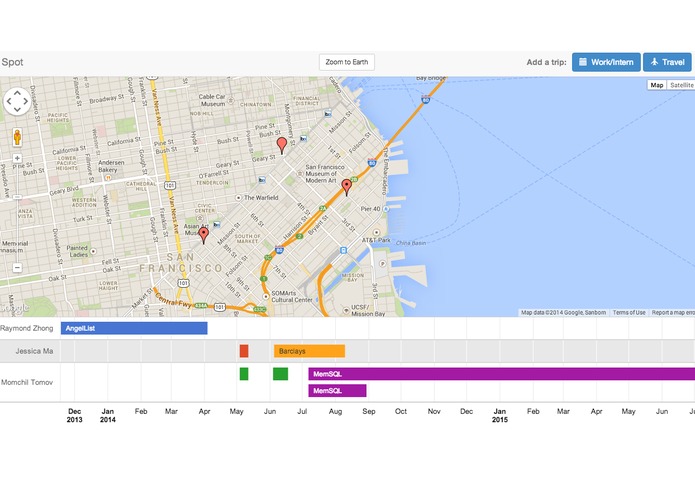Click the Pier 40 marker icon
The height and width of the screenshot is (494, 695).
point(386,209)
